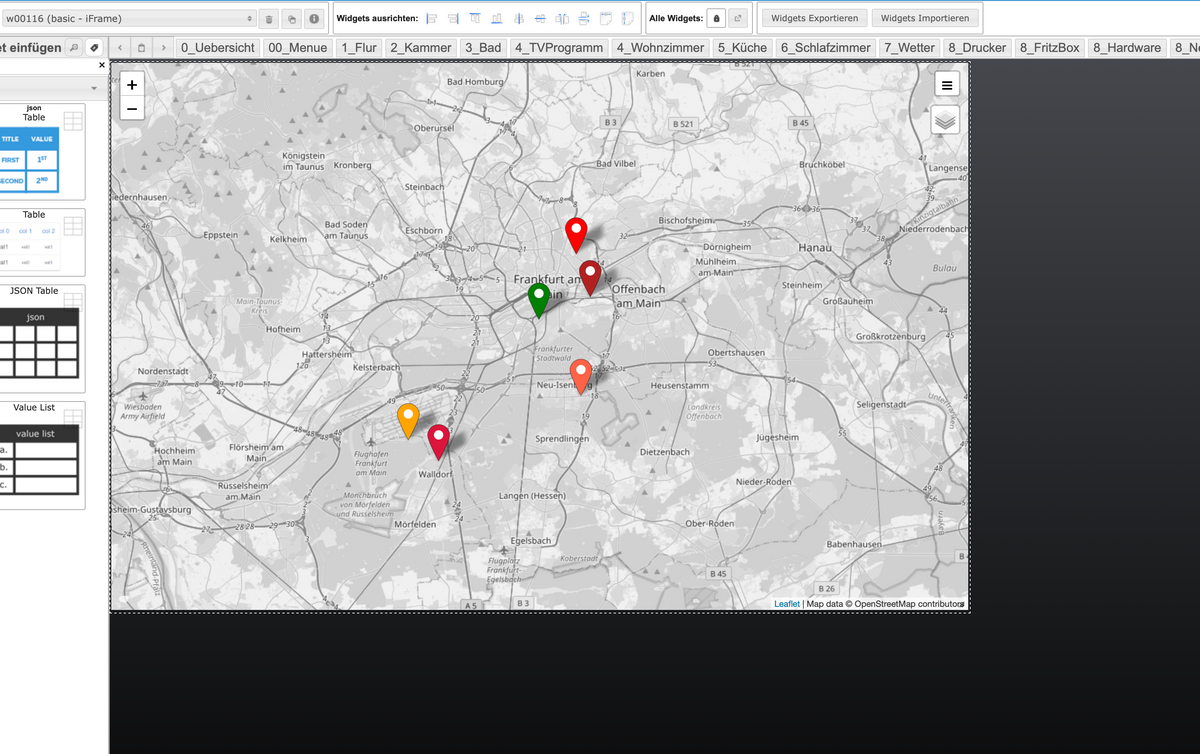Viewport: 1200px width, 754px height.
Task: Open the widget selector dropdown w00116
Action: click(x=129, y=19)
